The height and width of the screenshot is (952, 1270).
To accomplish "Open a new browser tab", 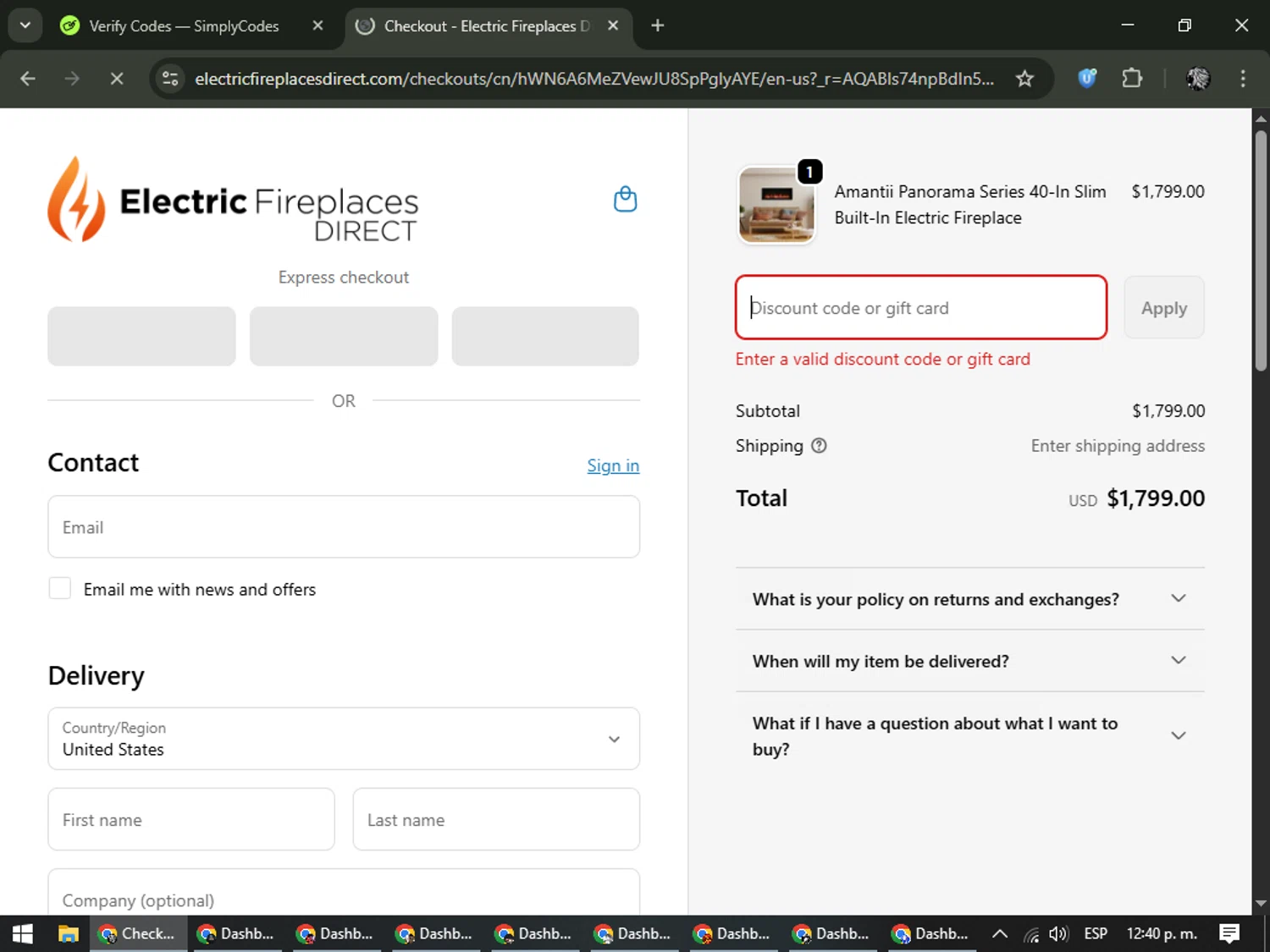I will [x=658, y=25].
